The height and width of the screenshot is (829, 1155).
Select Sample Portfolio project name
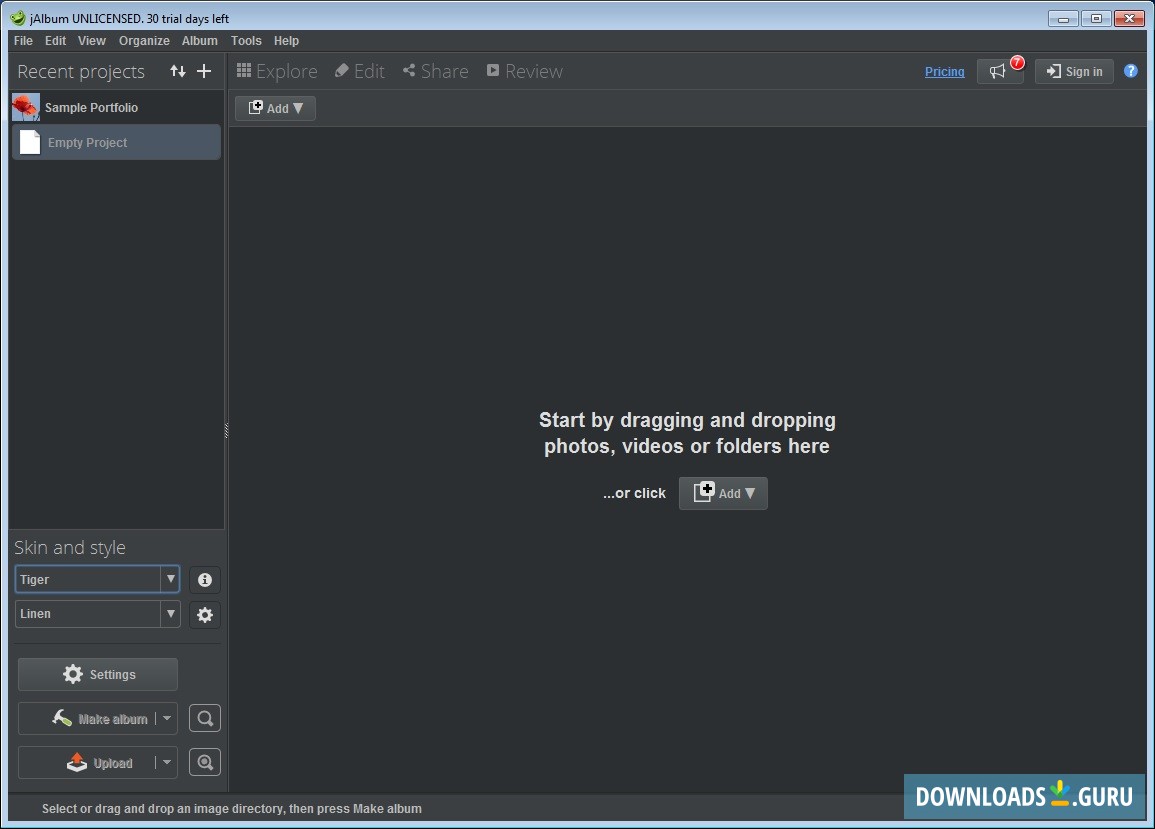[91, 108]
